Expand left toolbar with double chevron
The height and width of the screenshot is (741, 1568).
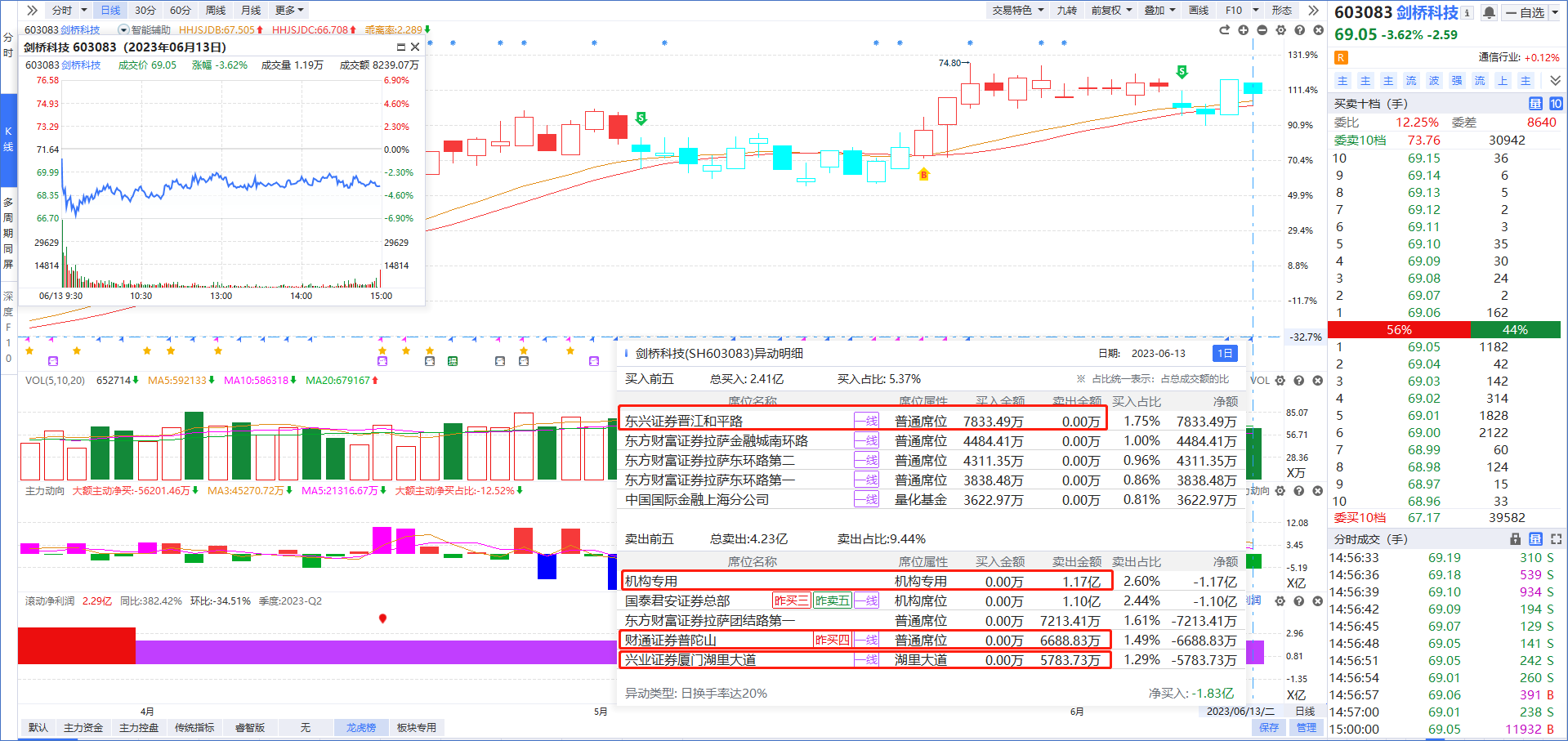coord(32,11)
